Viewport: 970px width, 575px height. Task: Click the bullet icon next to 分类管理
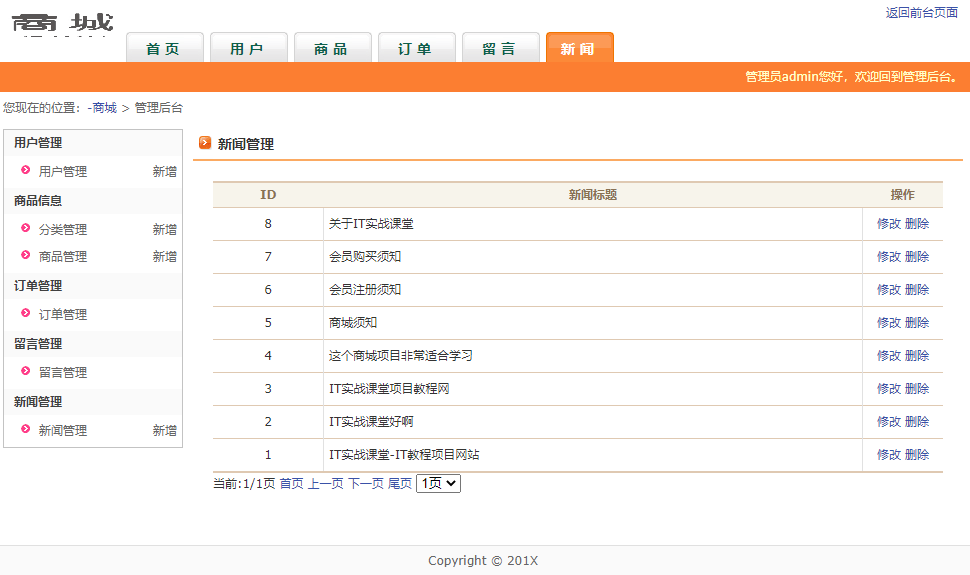[x=25, y=228]
